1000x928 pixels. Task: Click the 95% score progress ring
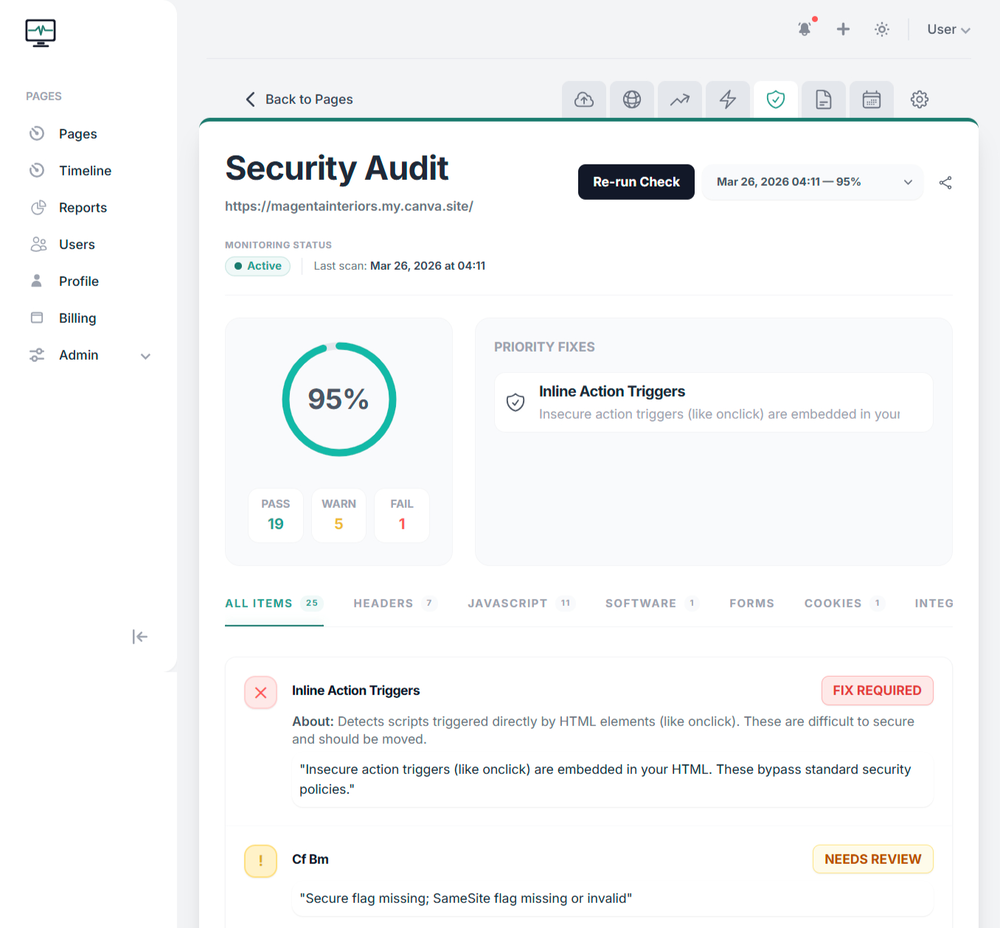(338, 398)
